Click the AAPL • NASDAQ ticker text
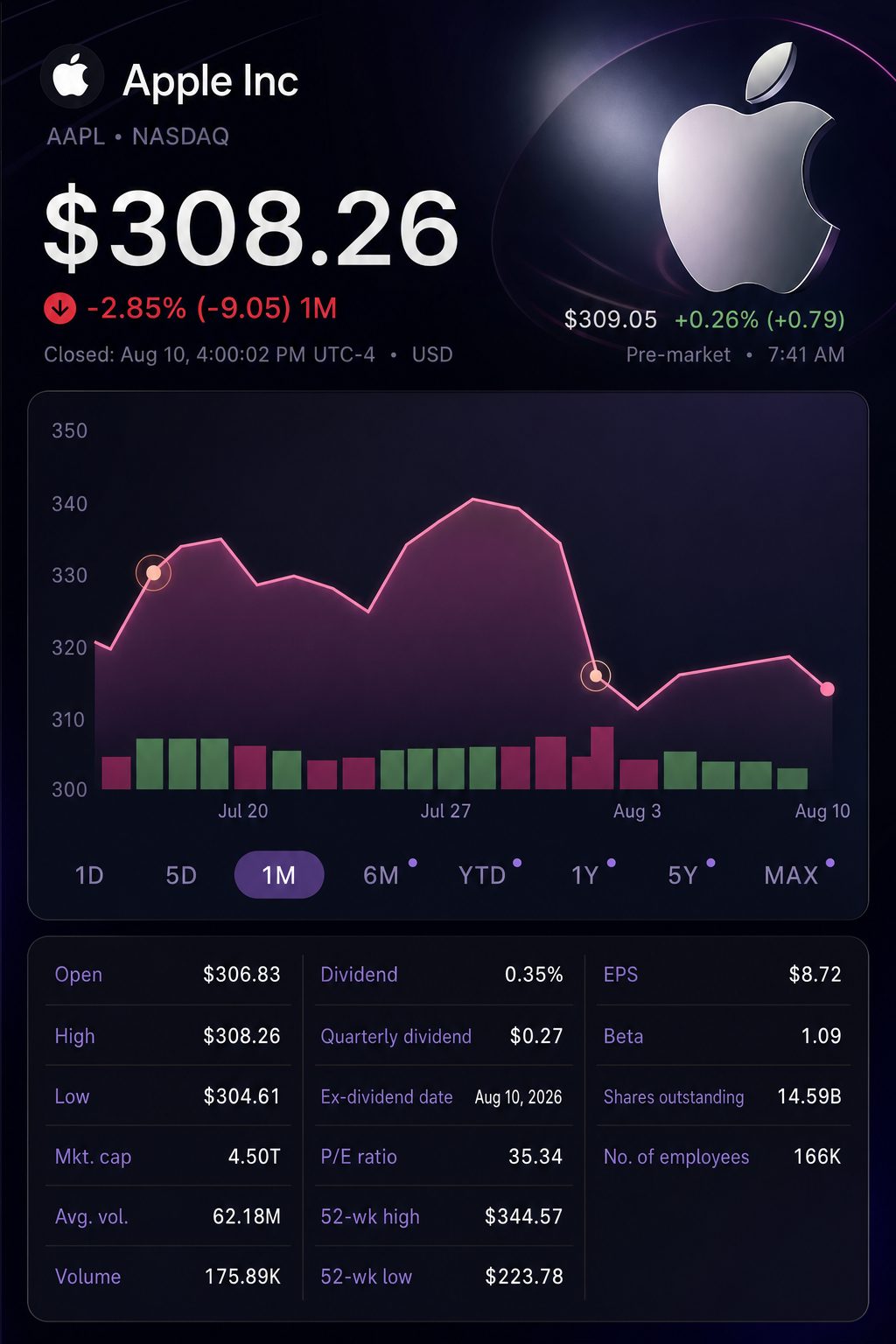 pos(137,136)
